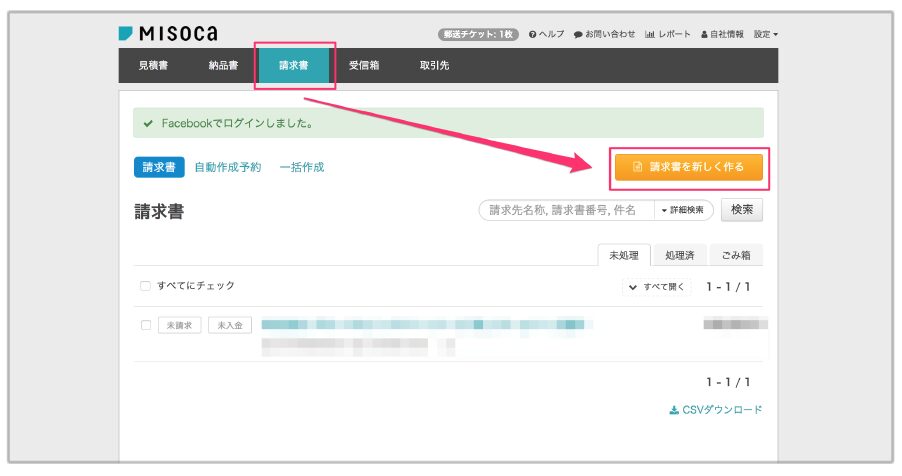Expand all rows with すべて開く
Viewport: 902px width, 476px height.
(x=657, y=286)
